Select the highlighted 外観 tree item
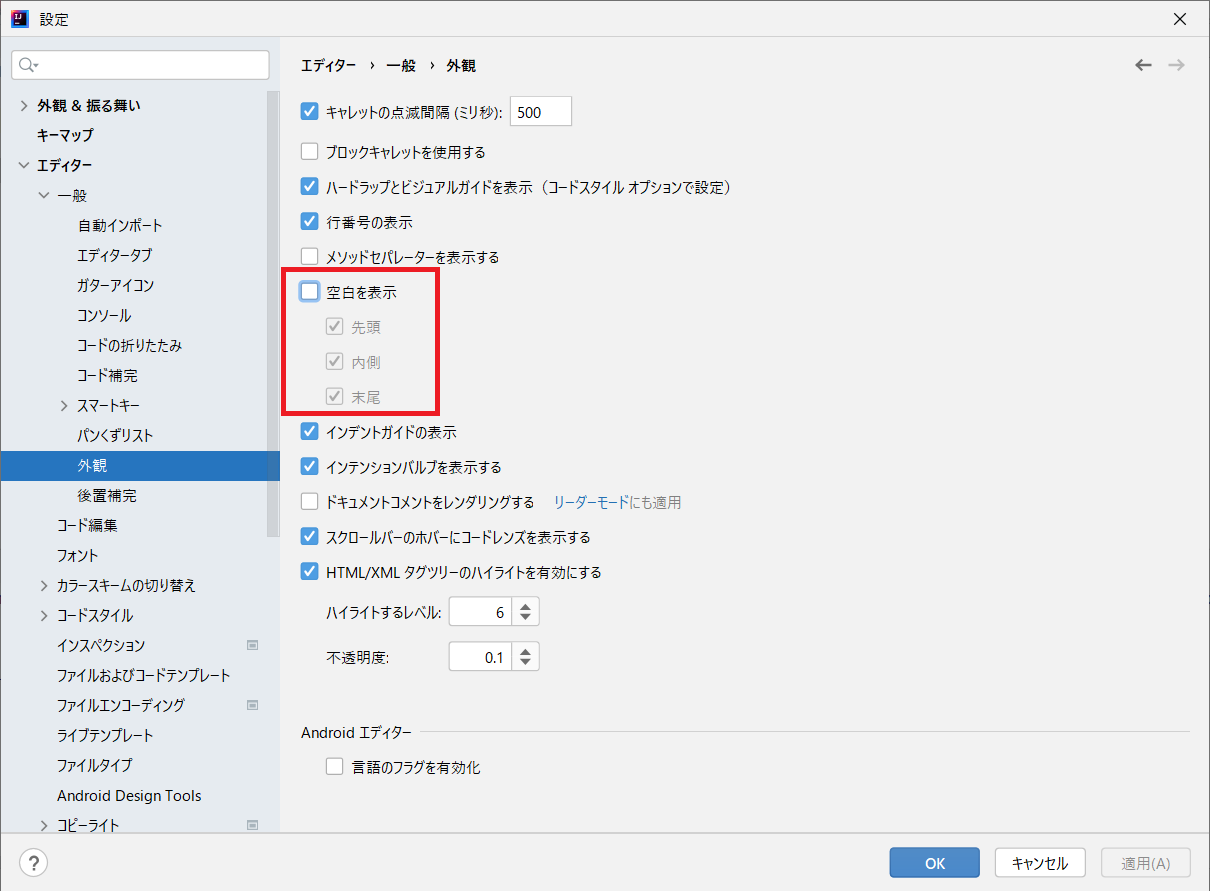Image resolution: width=1210 pixels, height=891 pixels. (140, 465)
